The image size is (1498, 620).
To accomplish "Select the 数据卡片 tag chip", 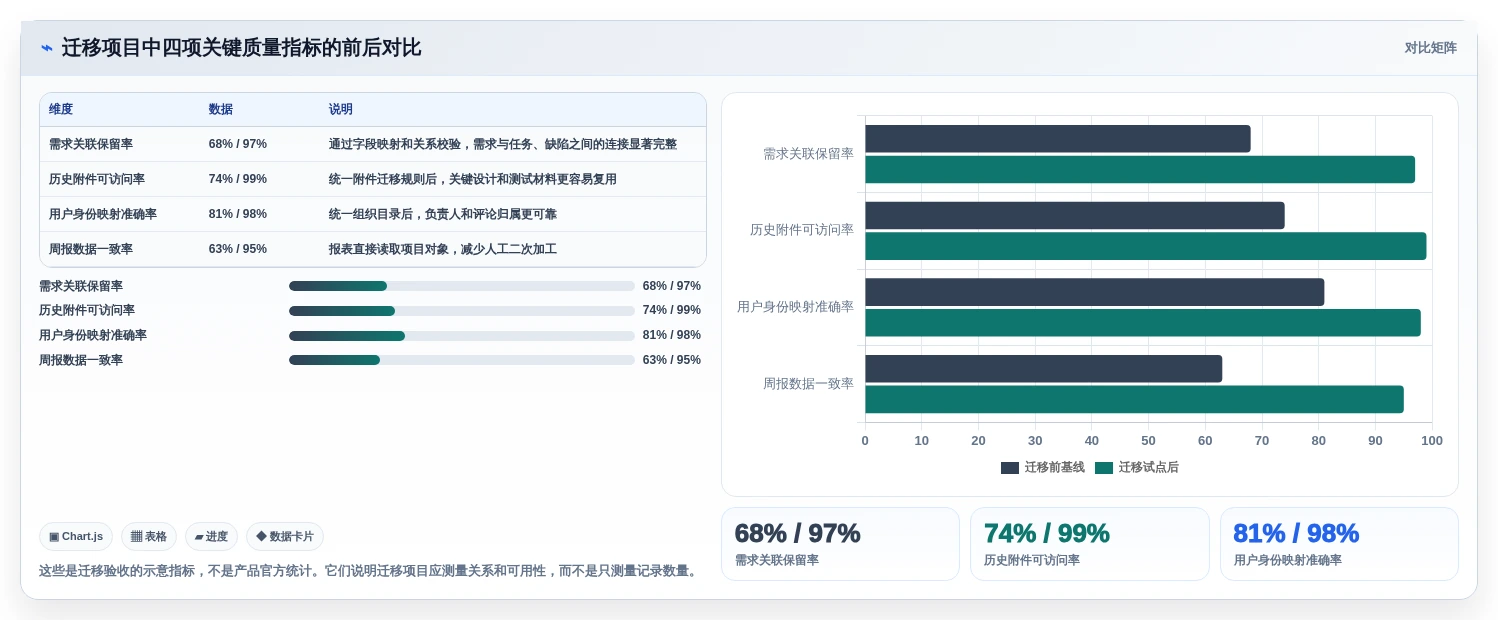I will (x=285, y=537).
